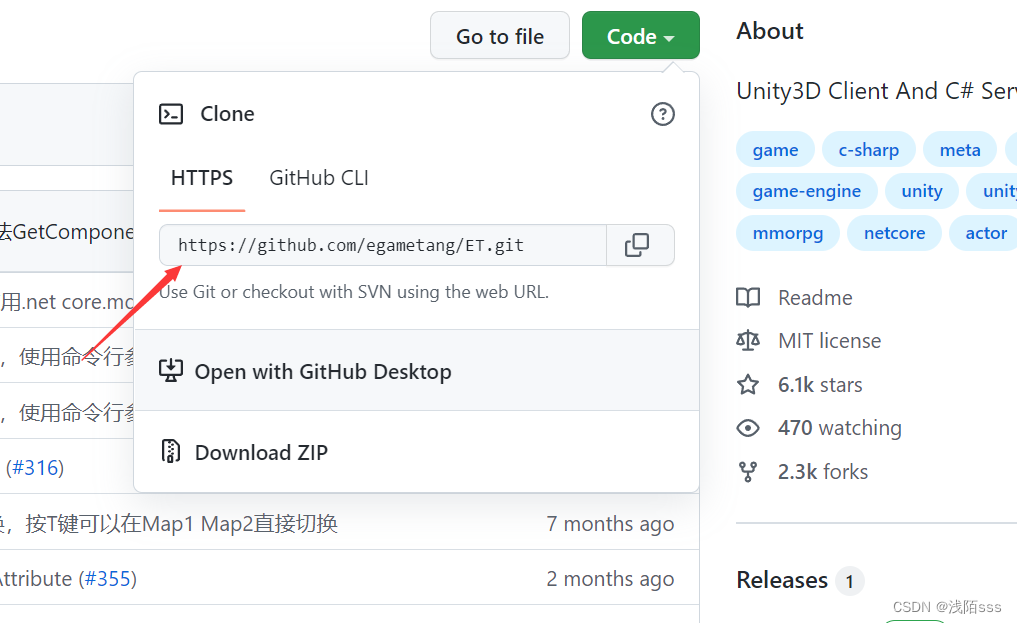1017x623 pixels.
Task: Switch to the HTTPS tab
Action: [202, 178]
